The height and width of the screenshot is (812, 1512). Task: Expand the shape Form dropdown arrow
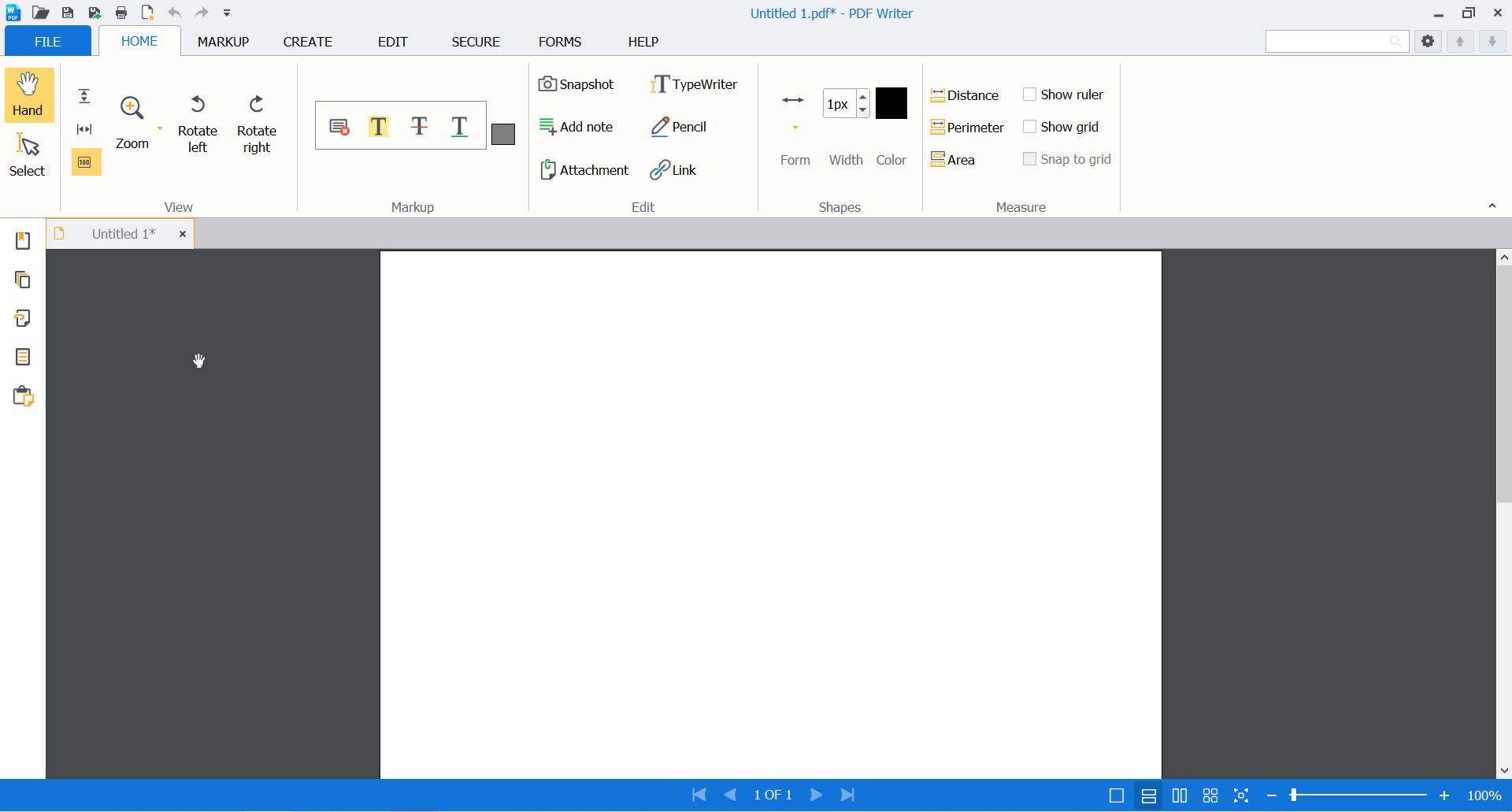pyautogui.click(x=795, y=128)
